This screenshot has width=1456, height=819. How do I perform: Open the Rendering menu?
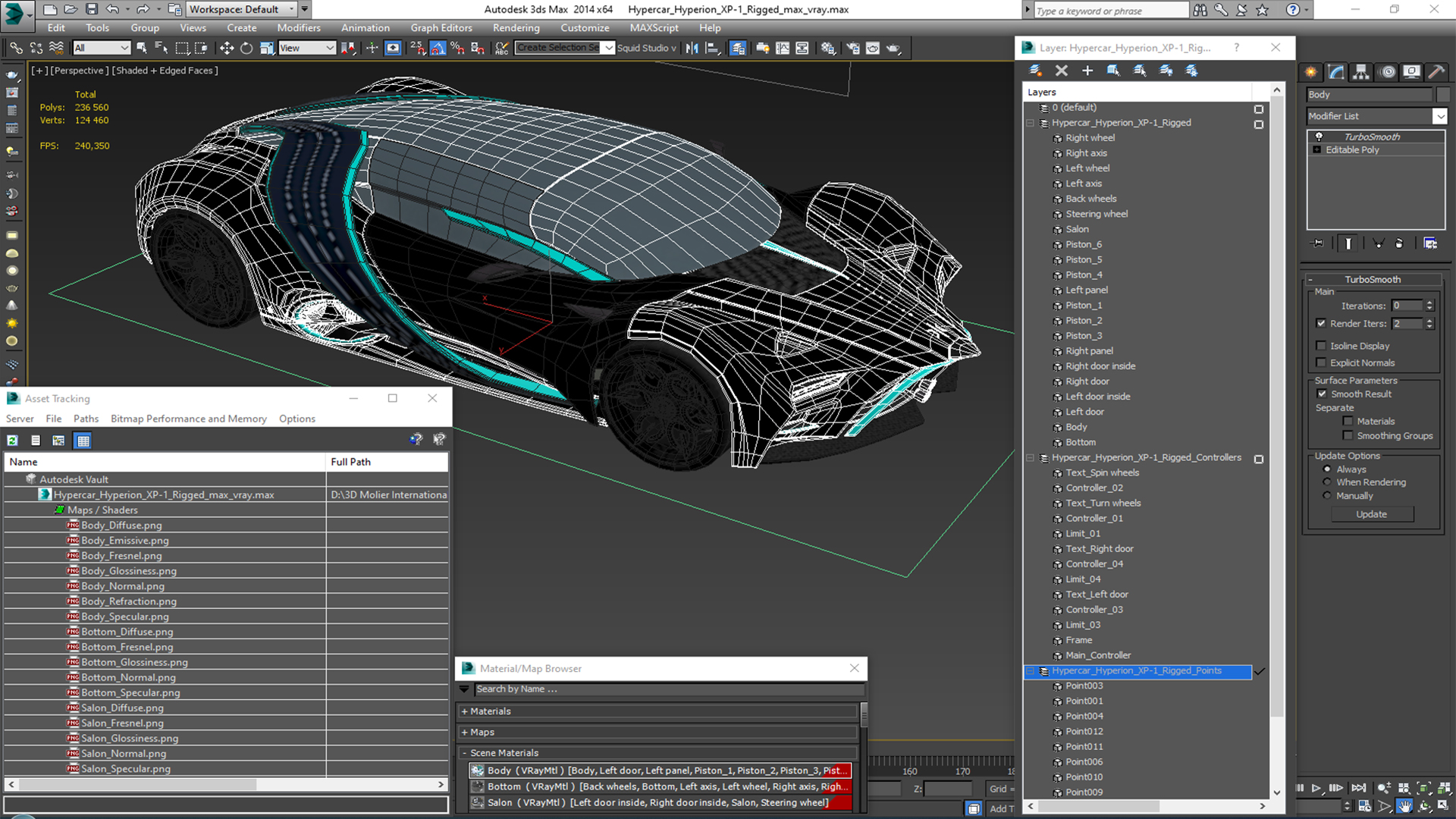tap(516, 28)
